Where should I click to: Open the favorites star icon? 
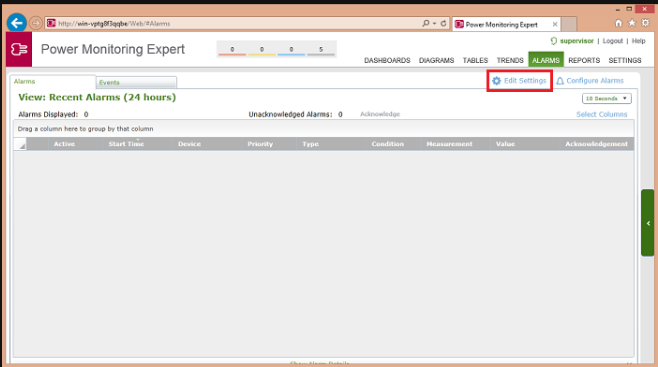click(632, 23)
